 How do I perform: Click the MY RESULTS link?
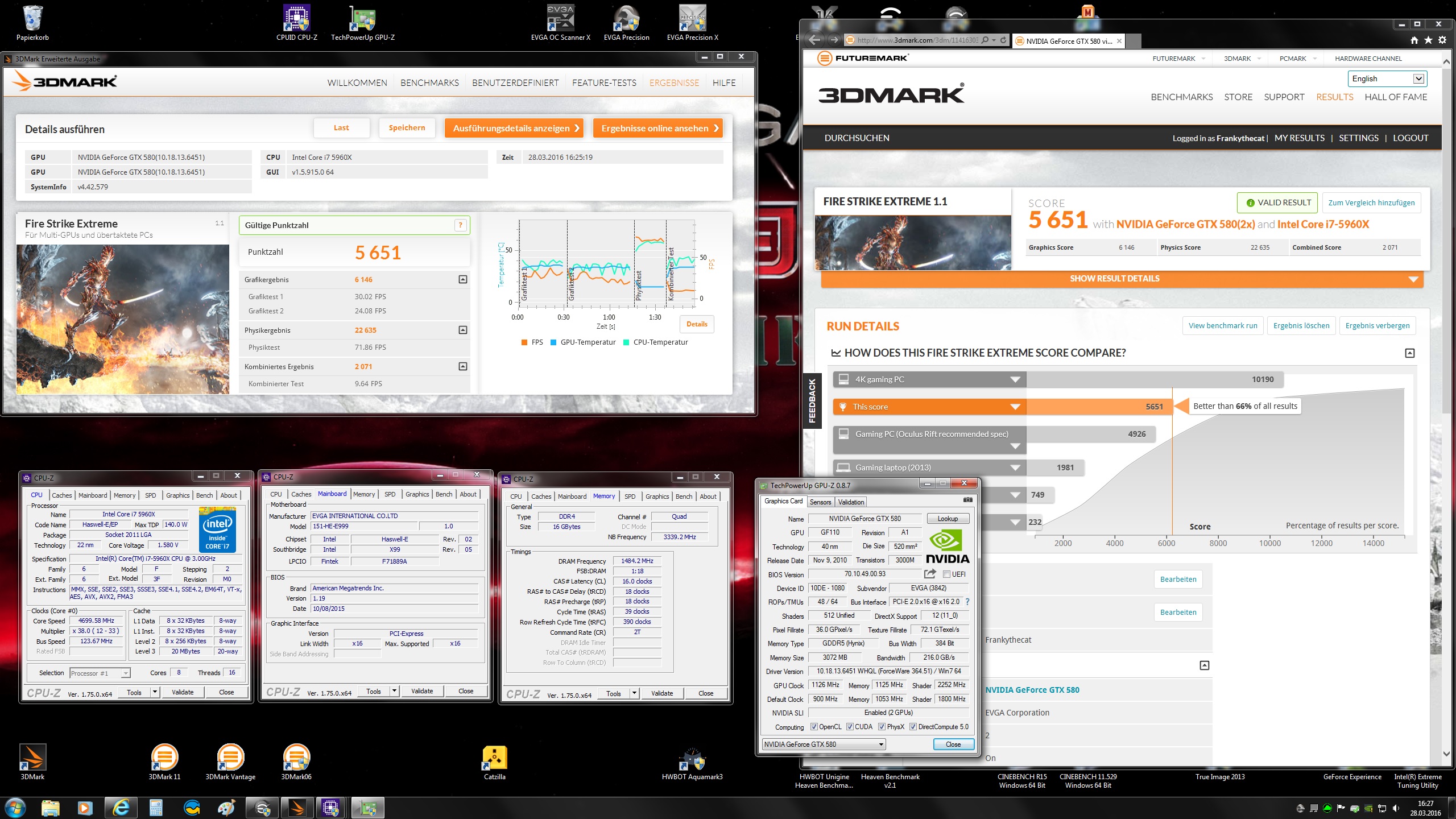point(1300,138)
